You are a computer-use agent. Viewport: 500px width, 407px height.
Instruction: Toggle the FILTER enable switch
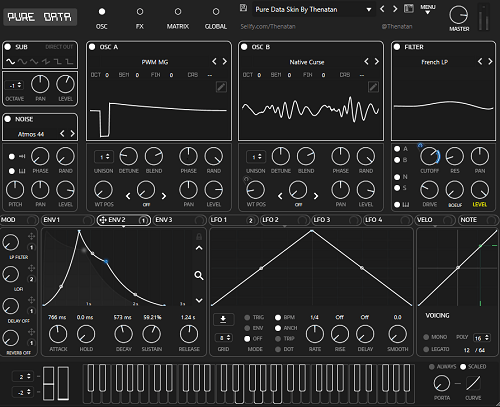397,47
